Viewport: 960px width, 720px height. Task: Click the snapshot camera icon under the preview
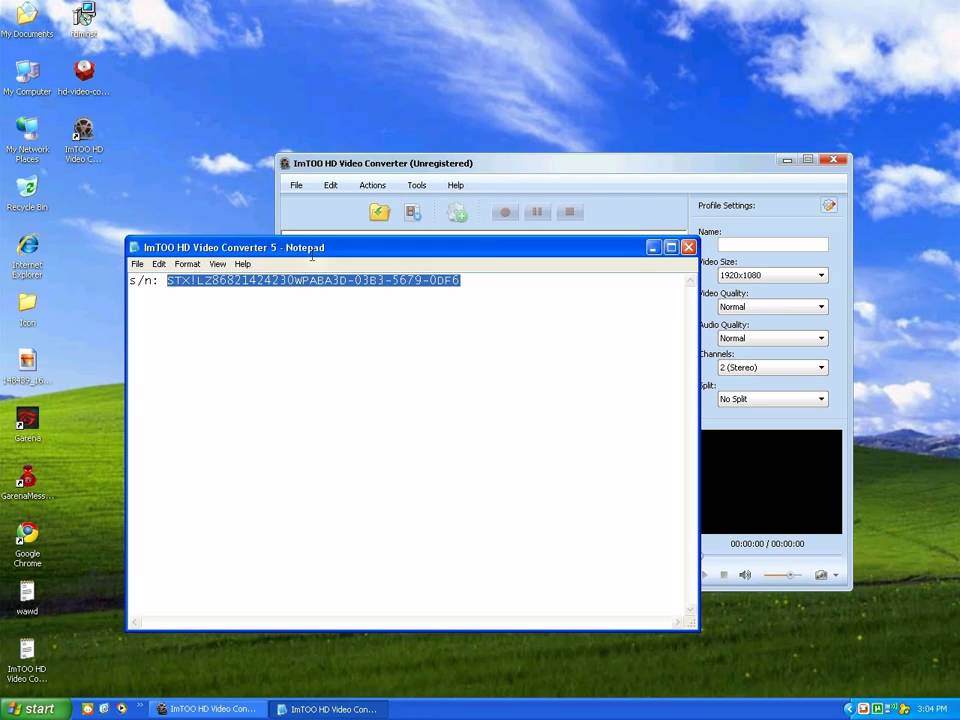click(821, 575)
